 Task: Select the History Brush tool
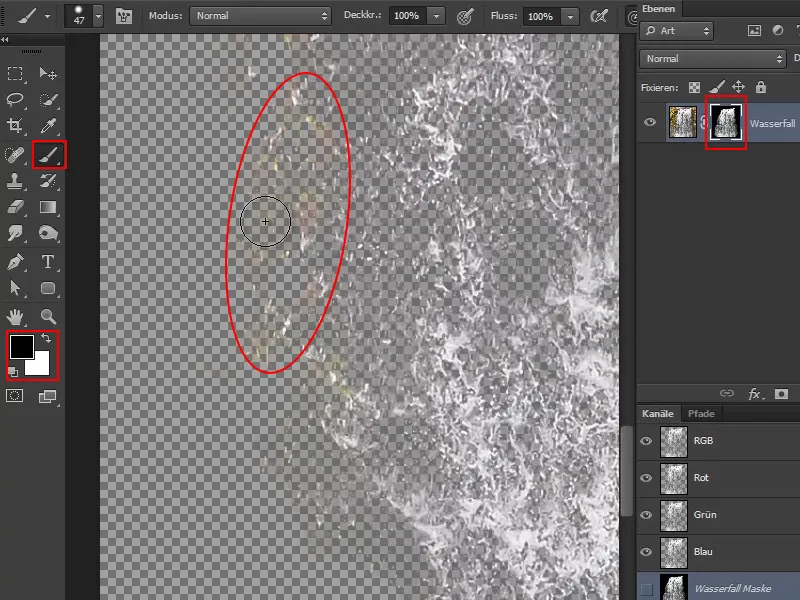point(48,181)
